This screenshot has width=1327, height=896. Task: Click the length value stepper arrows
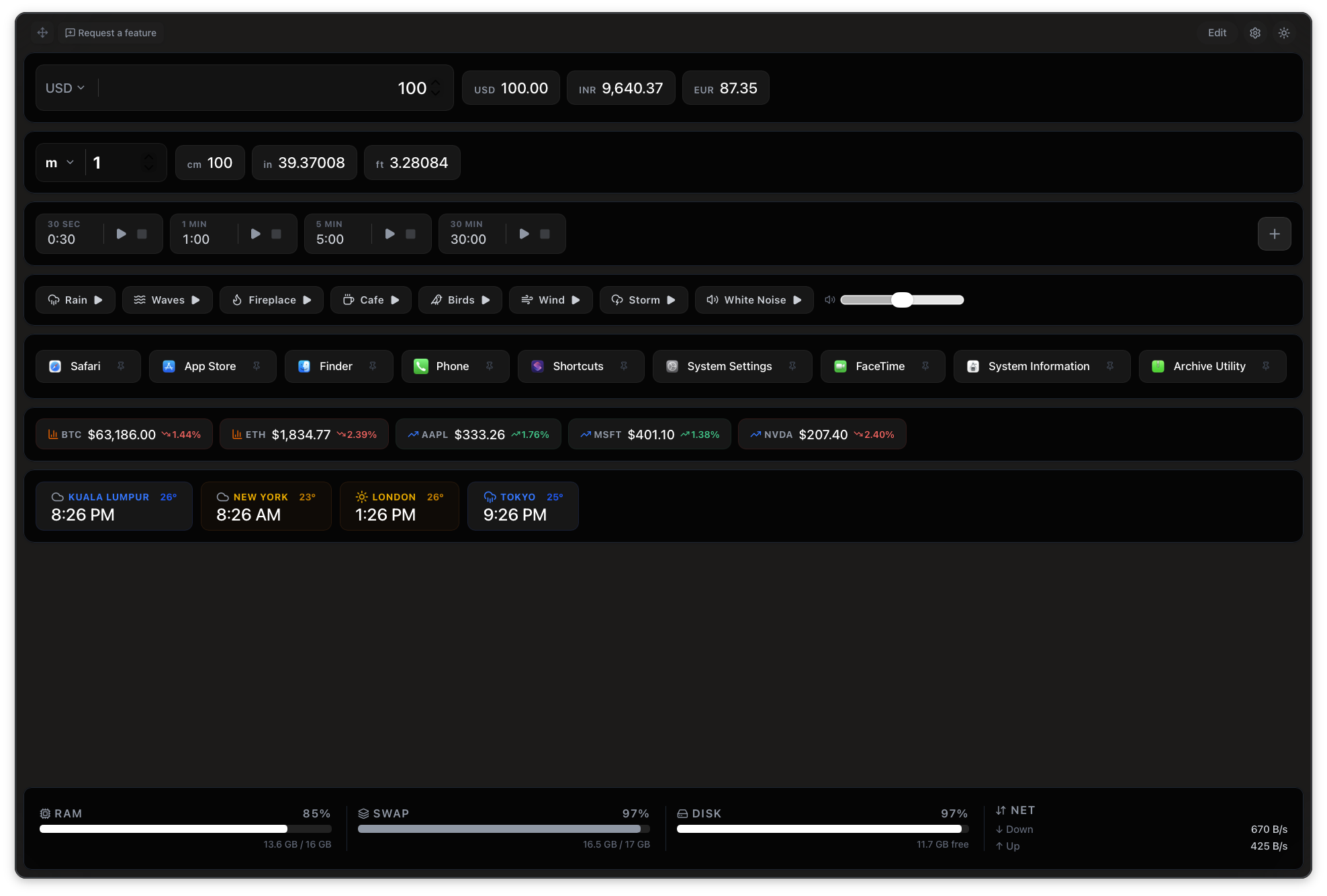148,163
